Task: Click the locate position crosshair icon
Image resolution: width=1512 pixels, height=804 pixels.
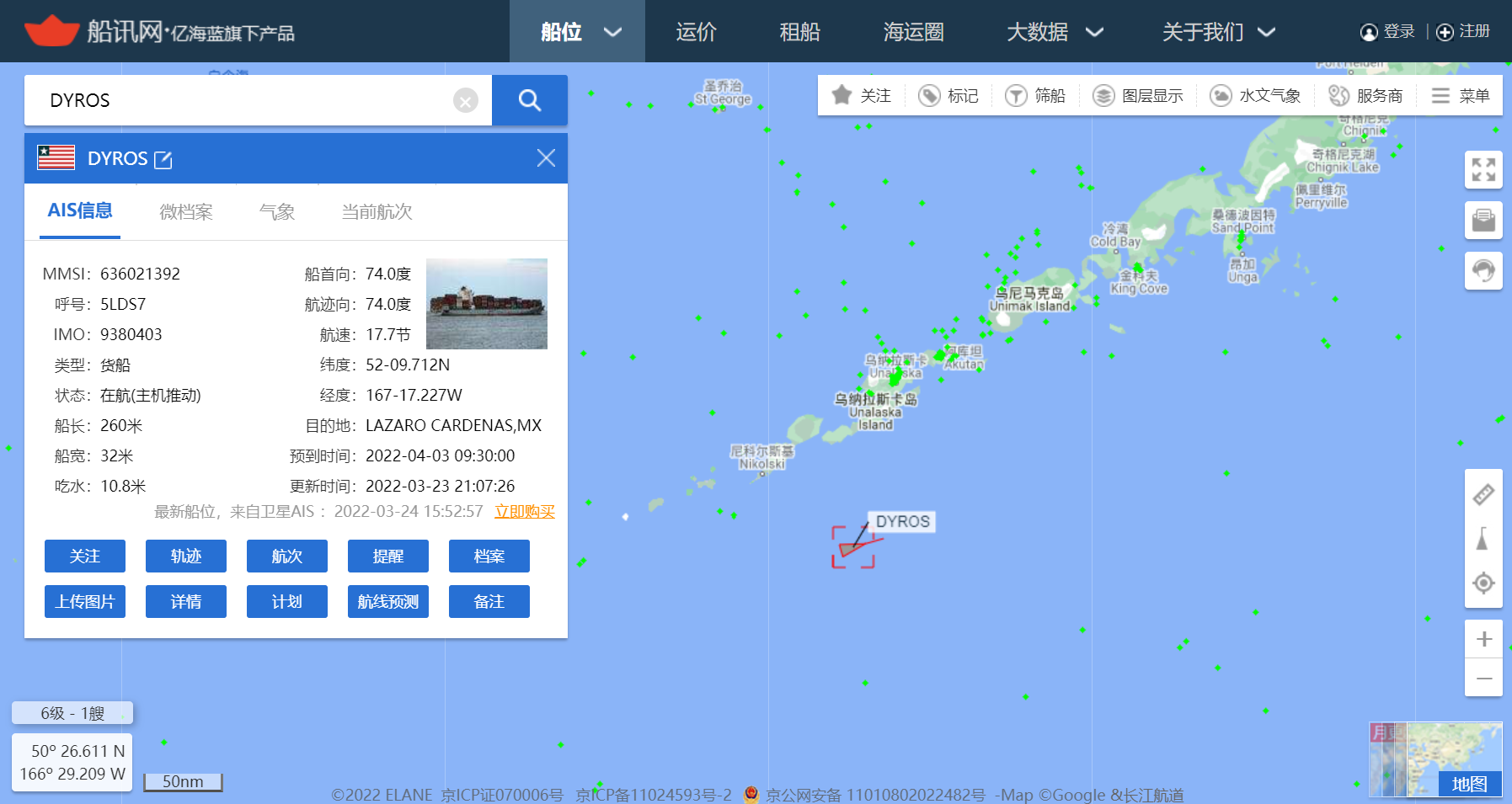Action: coord(1483,583)
